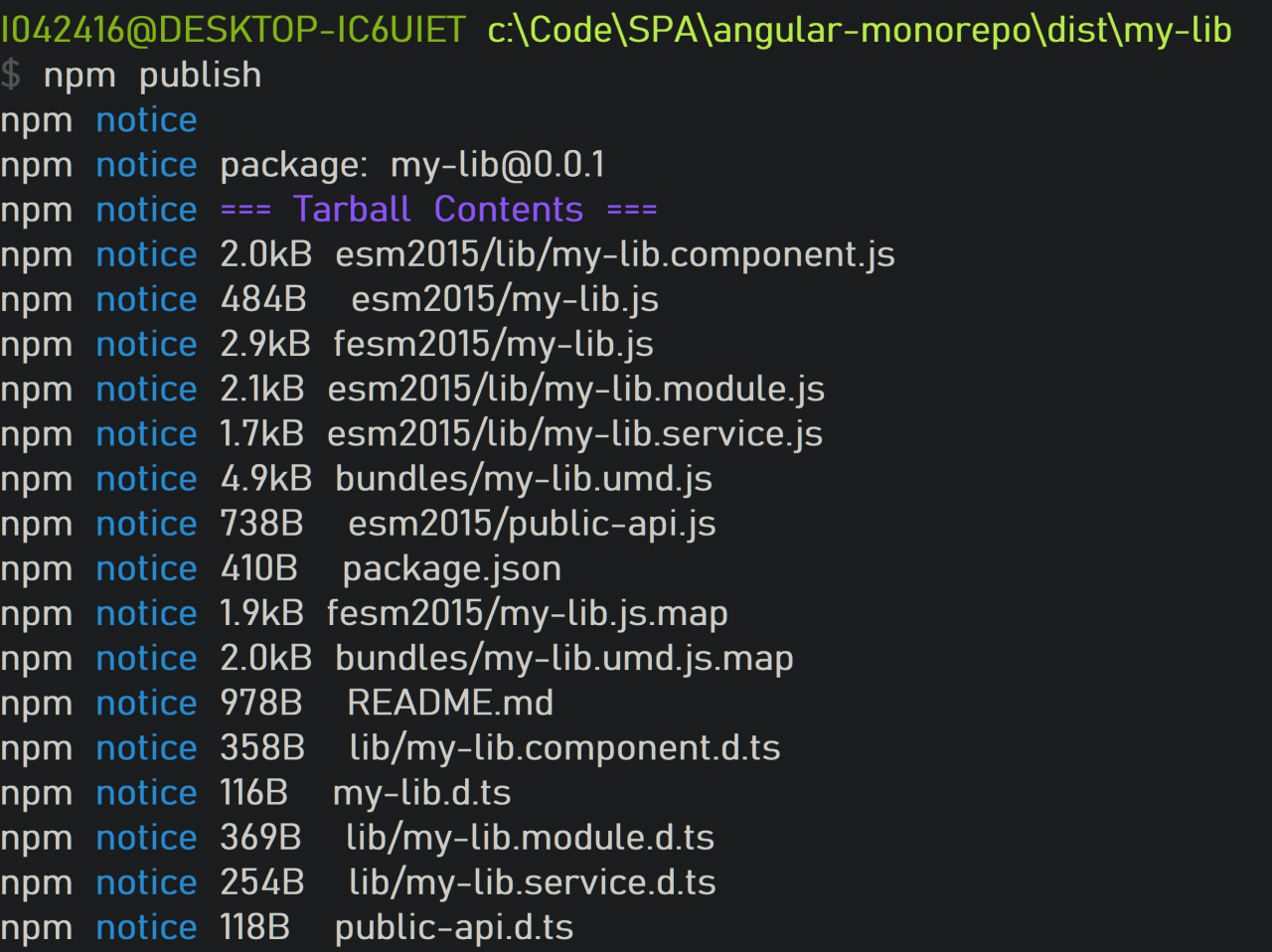Click the package name my-lib@0.0.1
The height and width of the screenshot is (952, 1272).
(497, 165)
